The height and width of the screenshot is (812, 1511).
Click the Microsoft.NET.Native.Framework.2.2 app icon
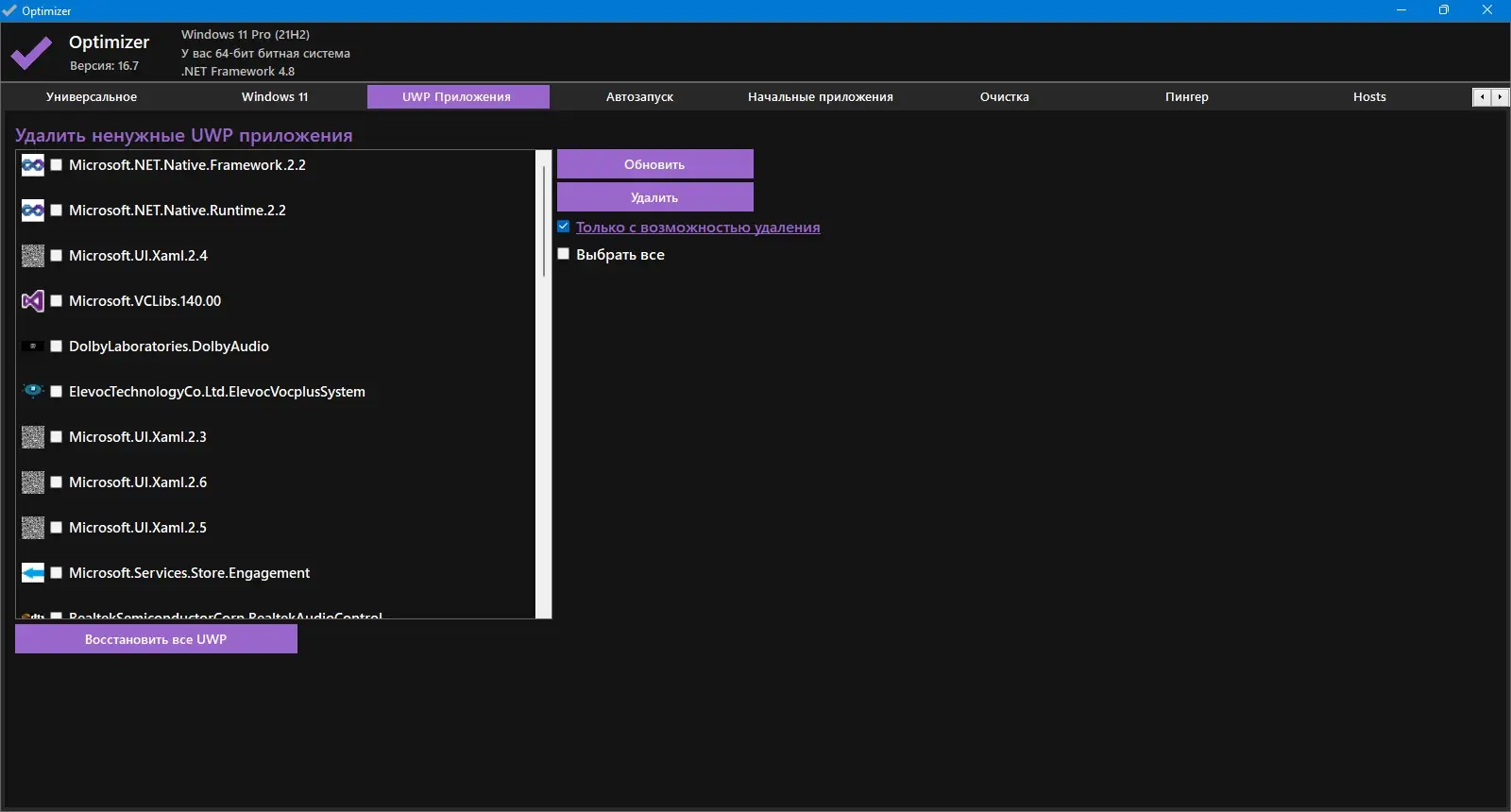pos(33,165)
